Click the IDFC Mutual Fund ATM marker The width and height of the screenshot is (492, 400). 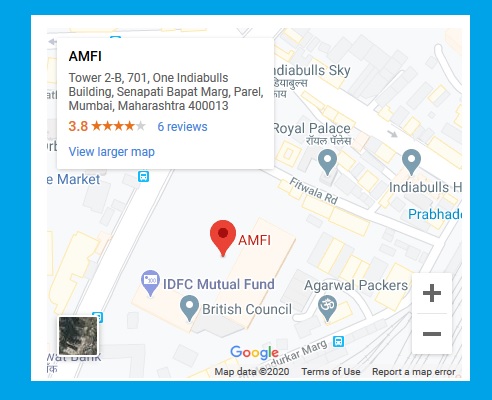pyautogui.click(x=150, y=283)
